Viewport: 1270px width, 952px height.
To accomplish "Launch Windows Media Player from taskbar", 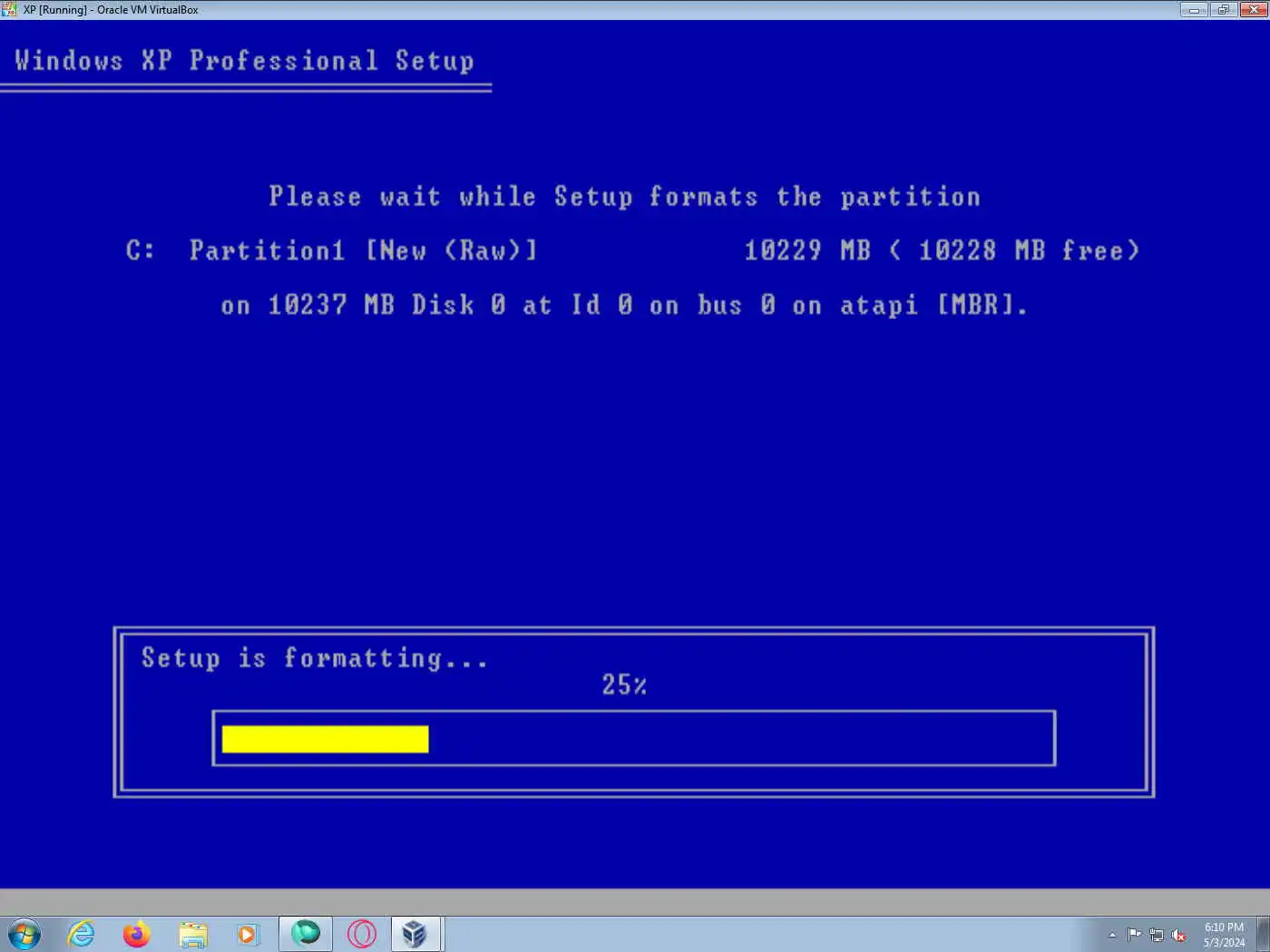I will coord(248,934).
